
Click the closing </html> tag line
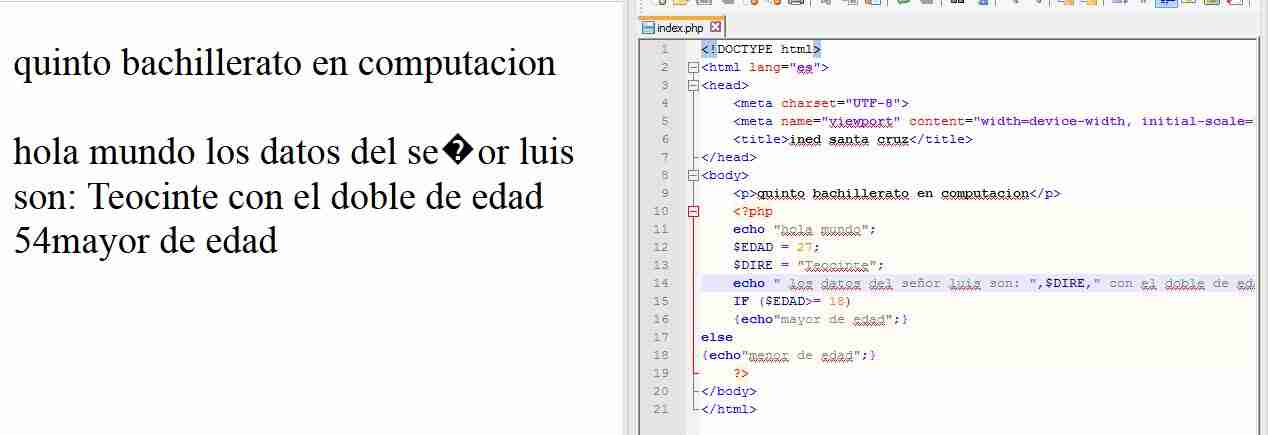(729, 409)
